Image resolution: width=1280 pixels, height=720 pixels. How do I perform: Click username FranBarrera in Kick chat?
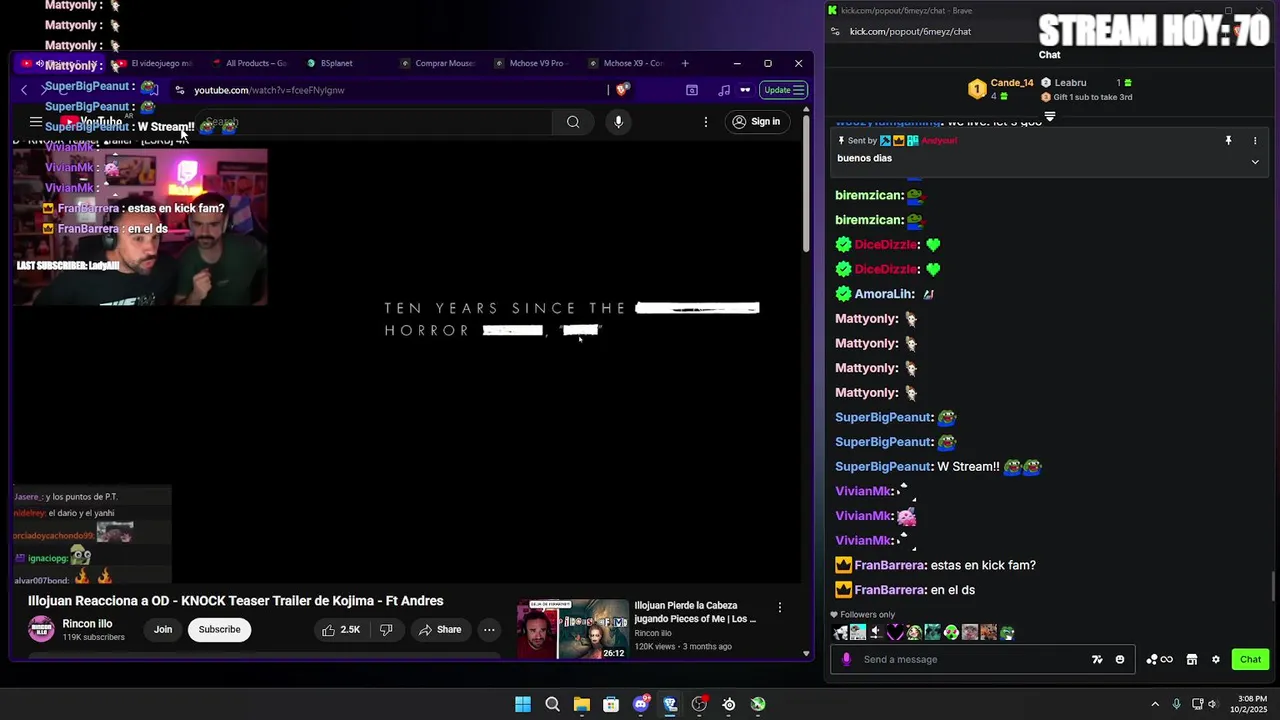pos(889,565)
